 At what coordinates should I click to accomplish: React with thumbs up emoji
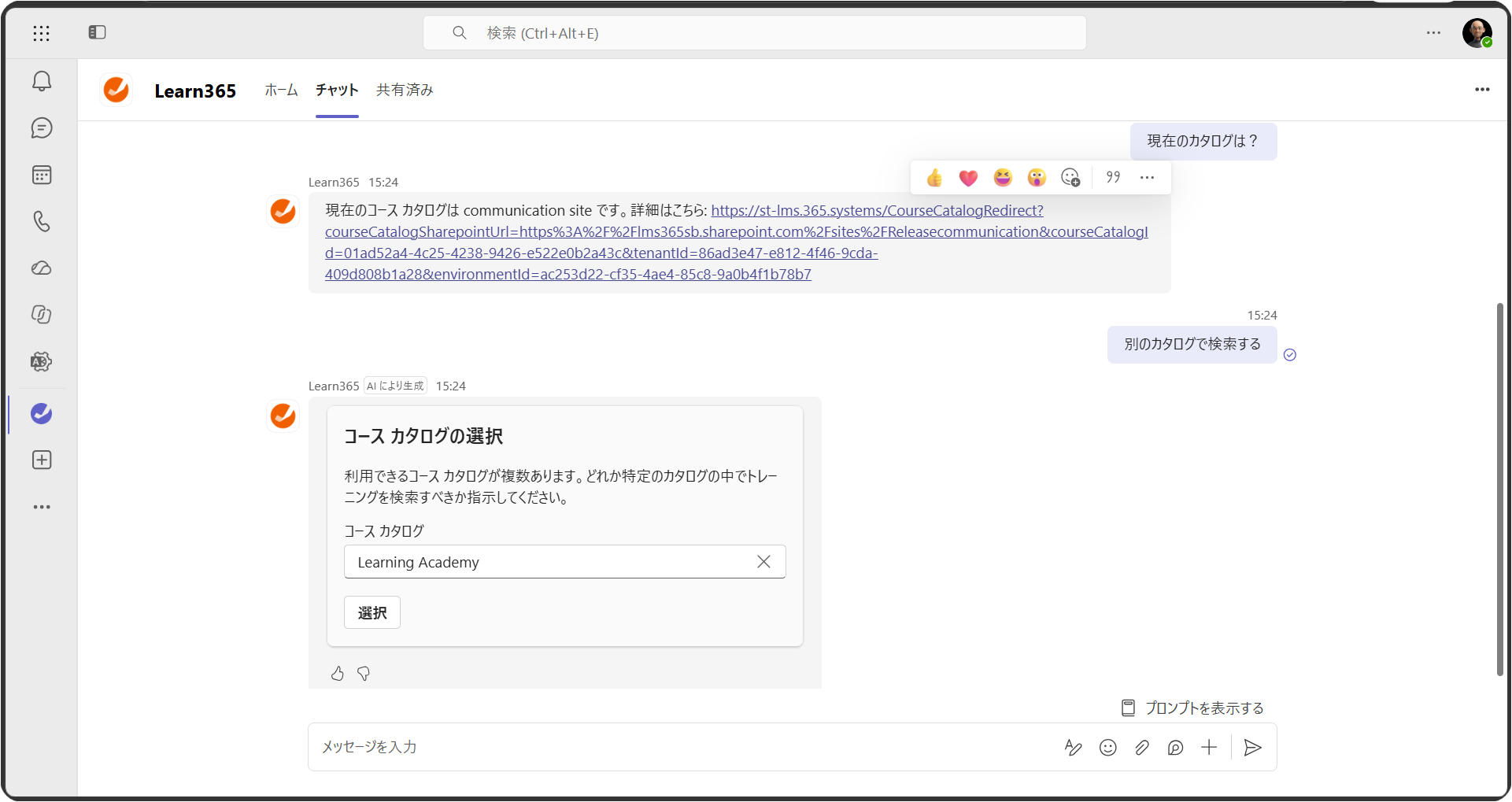coord(934,178)
